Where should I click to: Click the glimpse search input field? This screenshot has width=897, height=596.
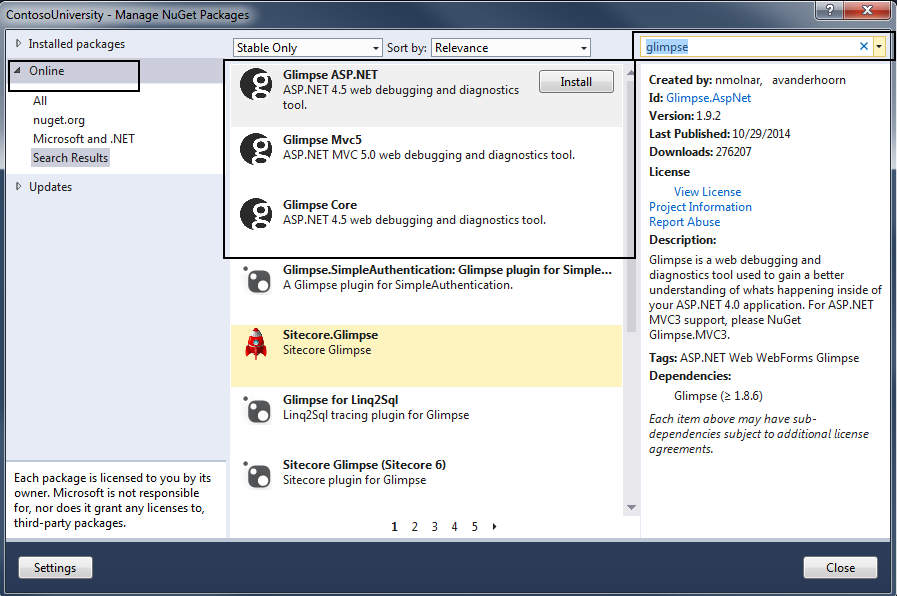[x=749, y=47]
